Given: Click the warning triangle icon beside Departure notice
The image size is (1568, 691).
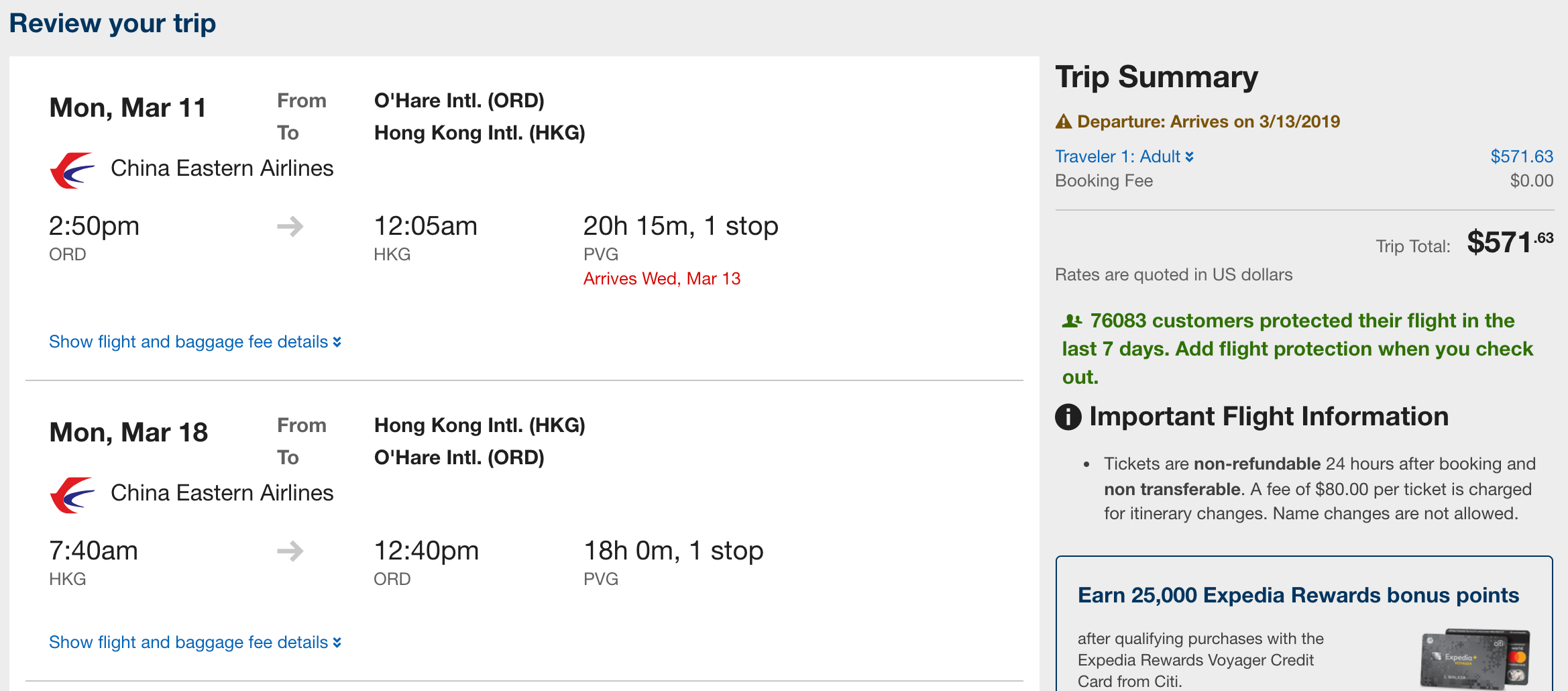Looking at the screenshot, I should coord(1064,122).
